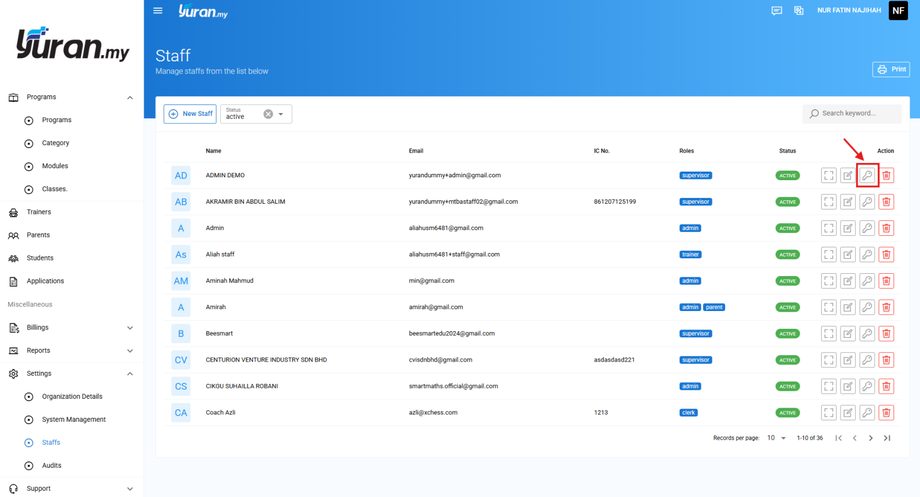Click the New Staff button
Image resolution: width=920 pixels, height=497 pixels.
coord(190,114)
